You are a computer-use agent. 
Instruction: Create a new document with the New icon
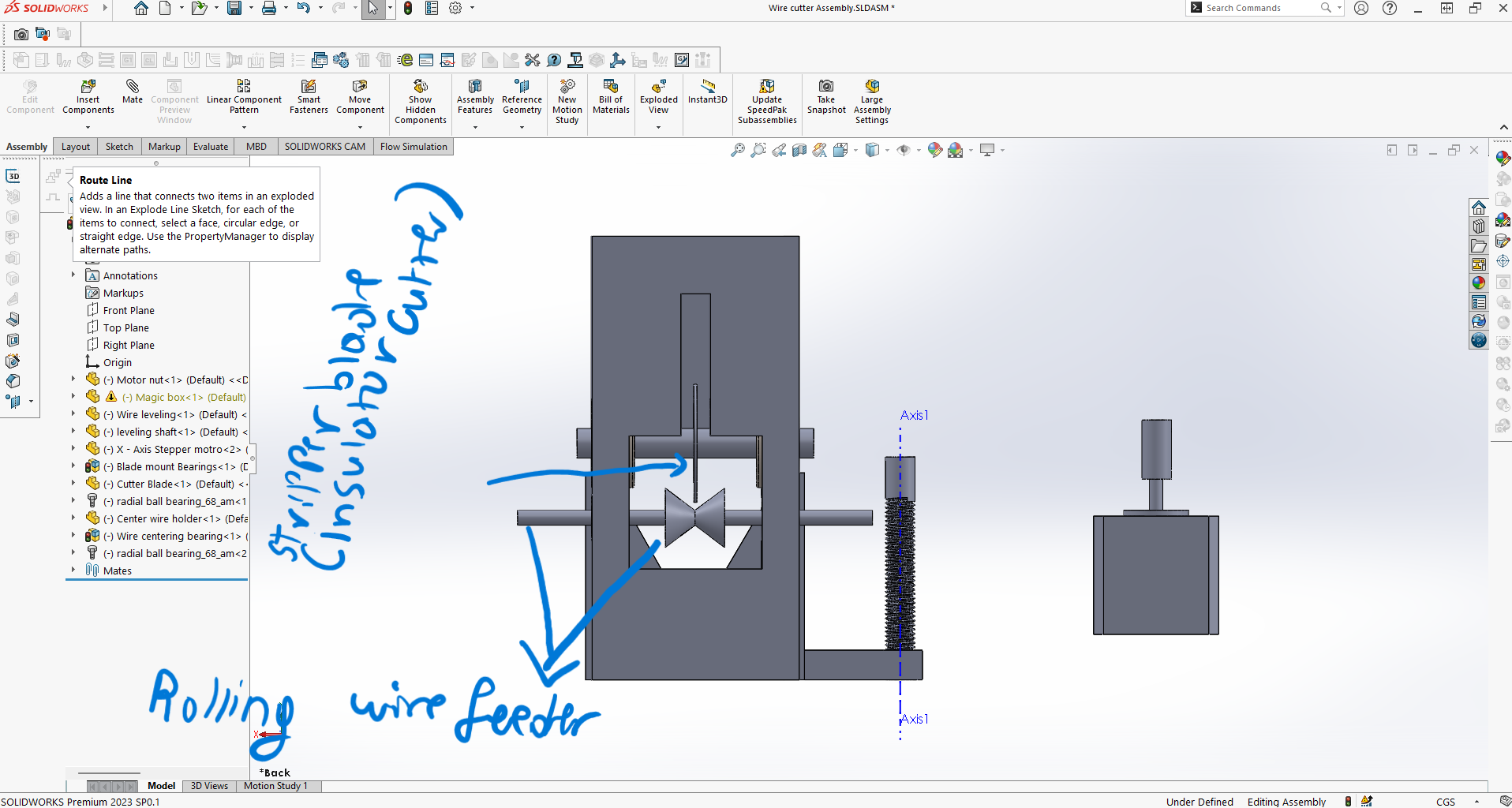165,9
